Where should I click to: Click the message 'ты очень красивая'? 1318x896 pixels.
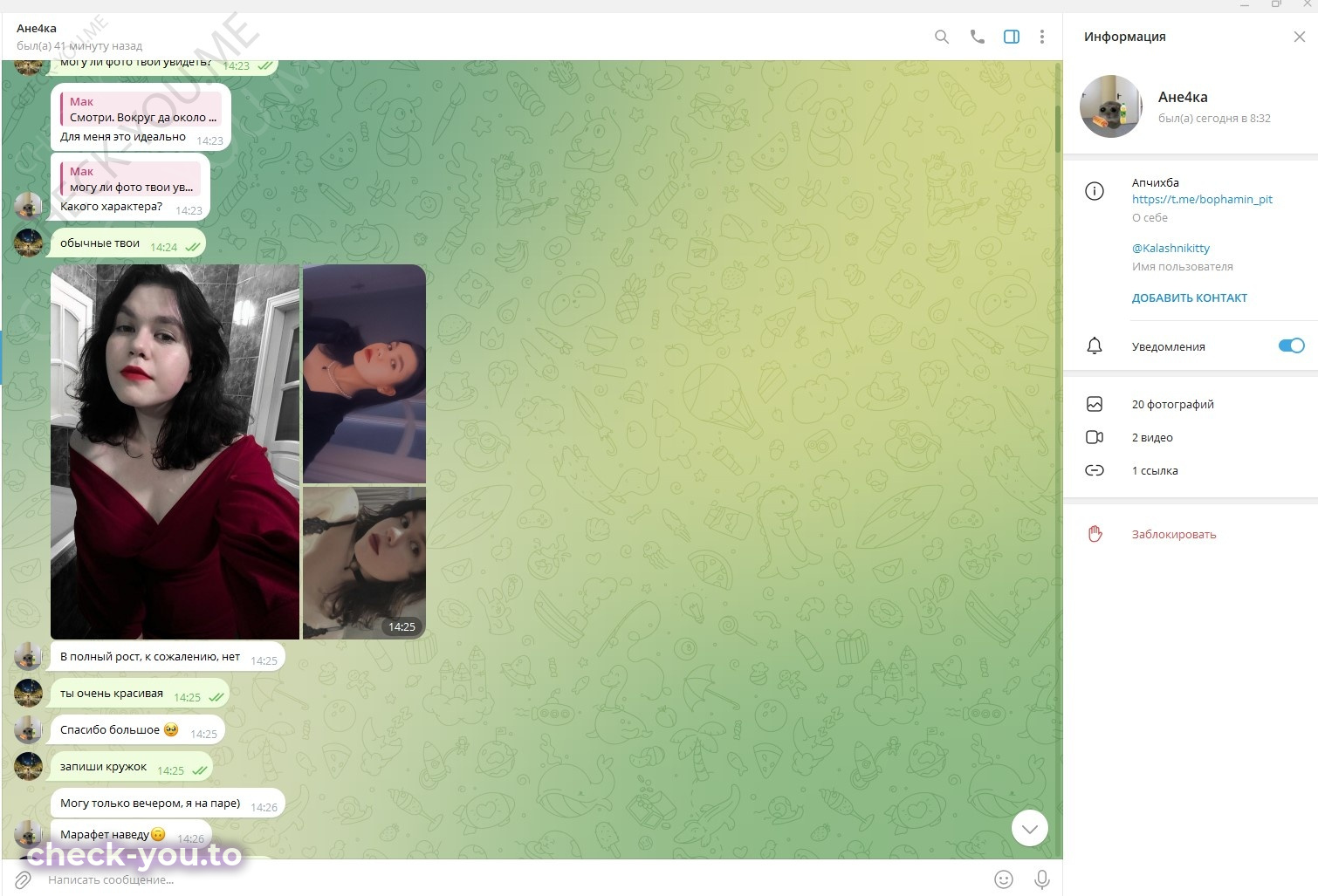(x=140, y=694)
